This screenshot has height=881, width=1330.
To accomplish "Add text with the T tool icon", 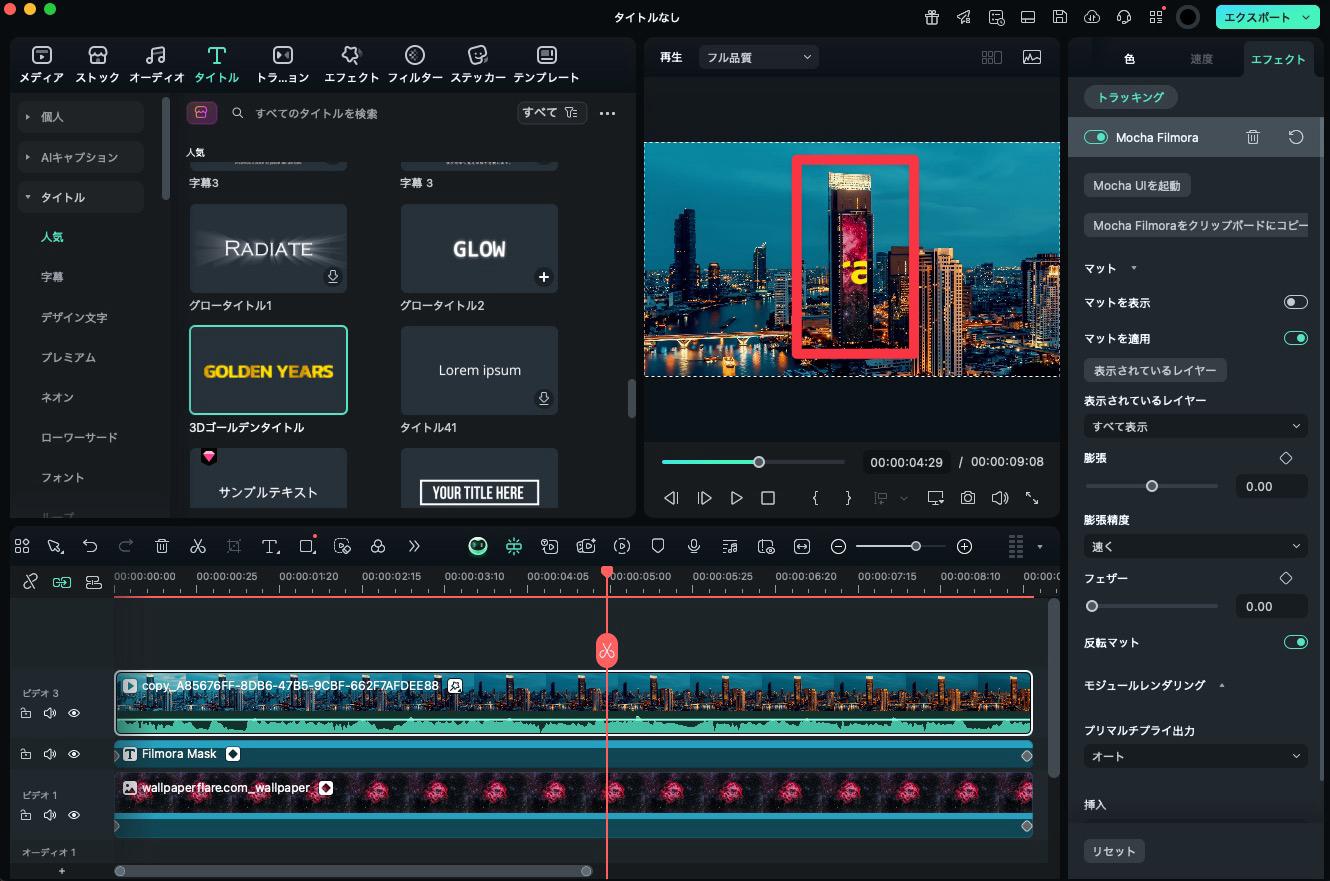I will click(x=270, y=546).
